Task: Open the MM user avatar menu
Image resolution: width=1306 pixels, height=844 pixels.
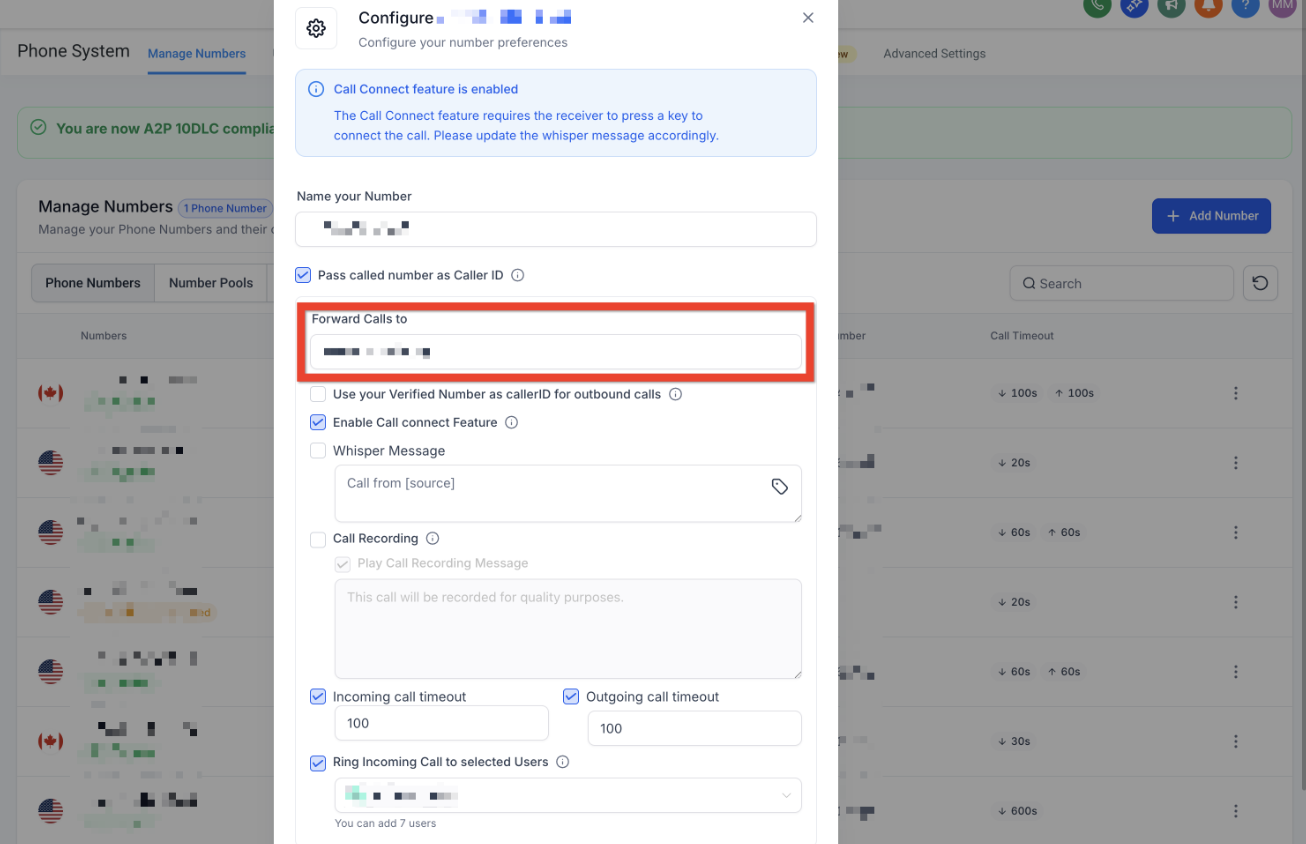Action: pos(1282,5)
